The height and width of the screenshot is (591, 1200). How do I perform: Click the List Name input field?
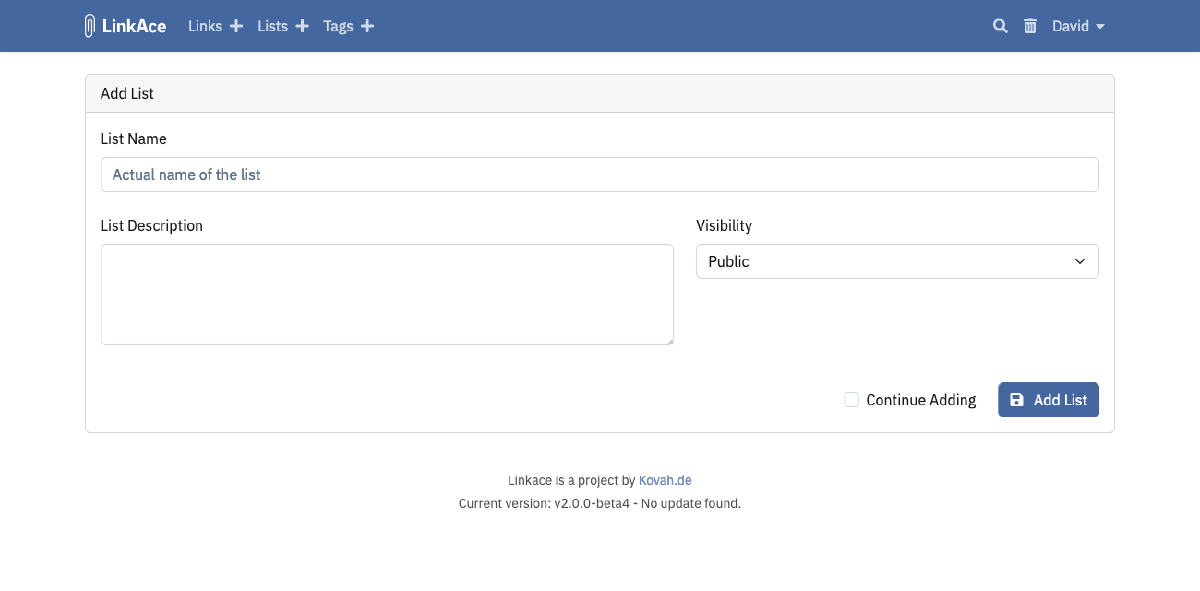click(x=600, y=174)
